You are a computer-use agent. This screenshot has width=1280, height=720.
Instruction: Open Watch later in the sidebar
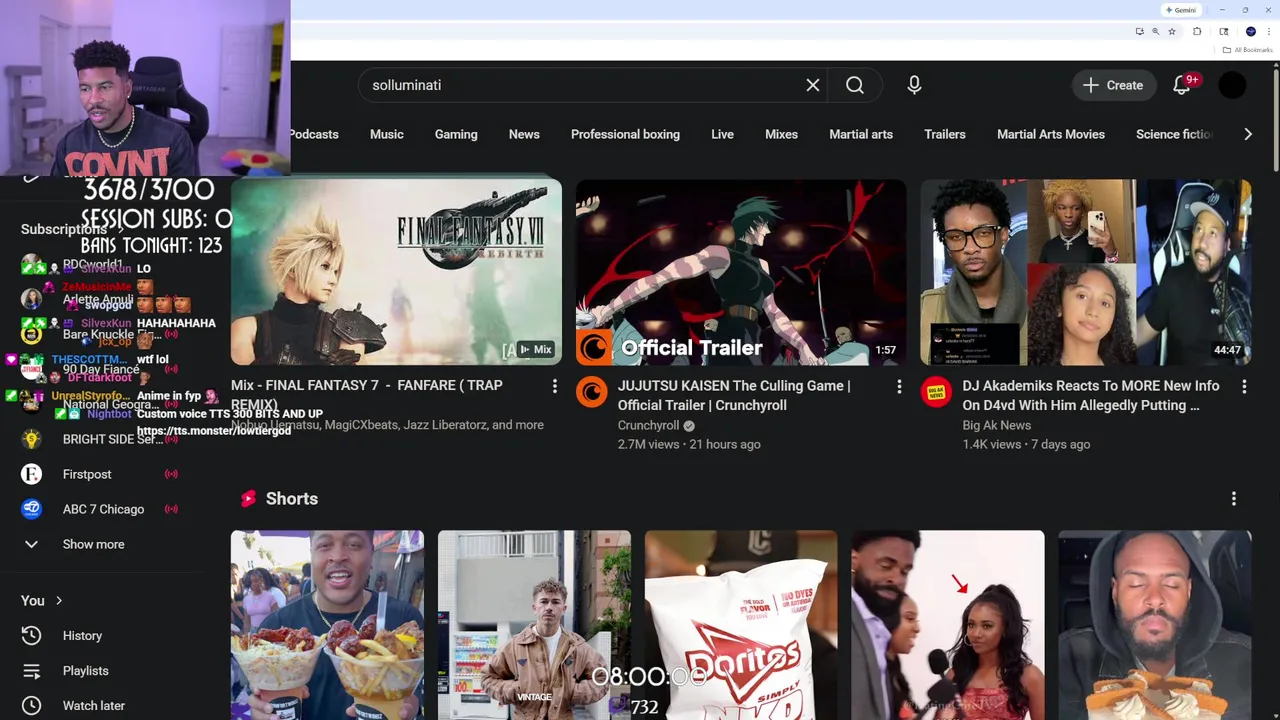point(94,705)
